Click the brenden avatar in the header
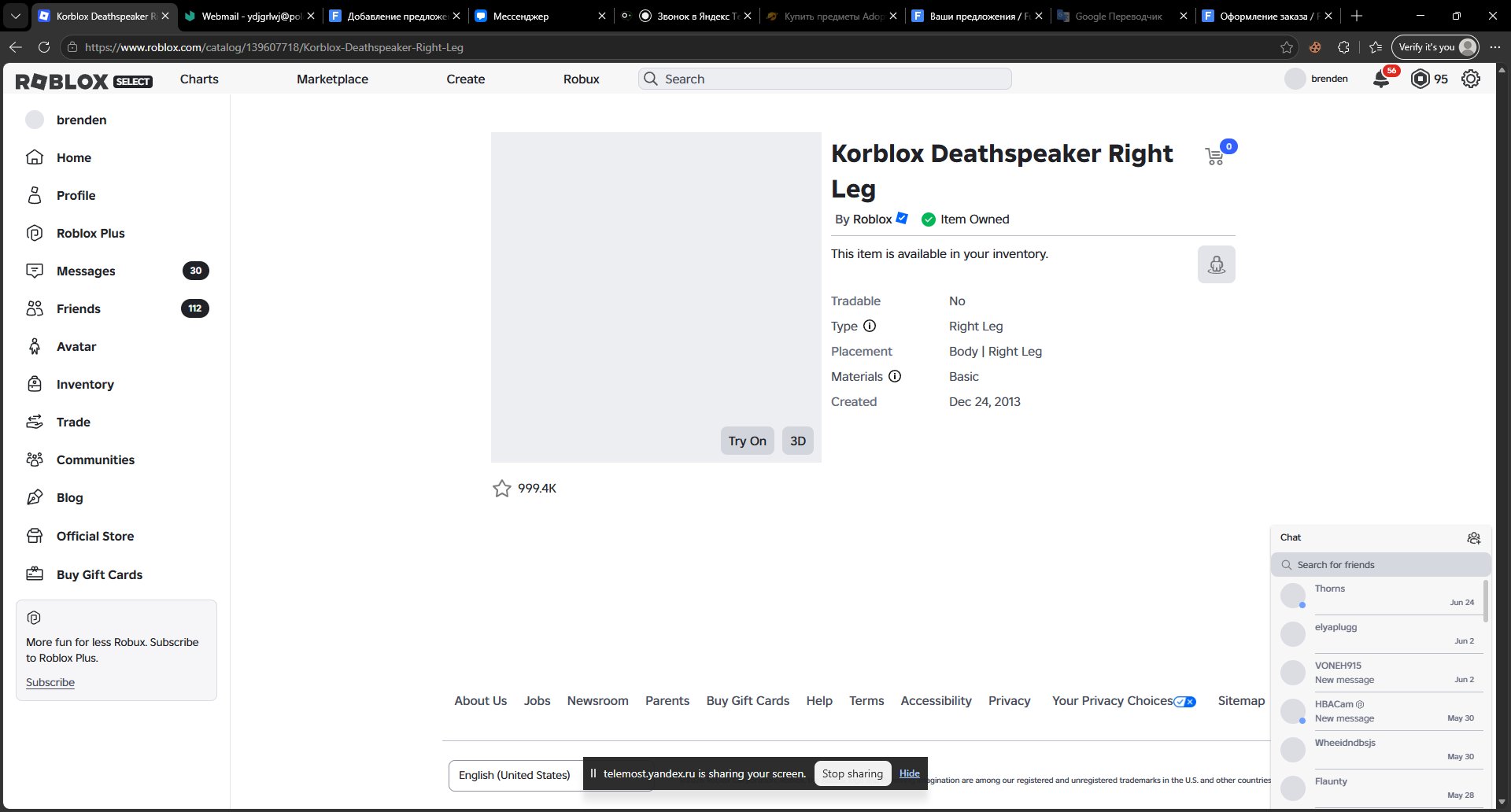1511x812 pixels. click(1295, 79)
